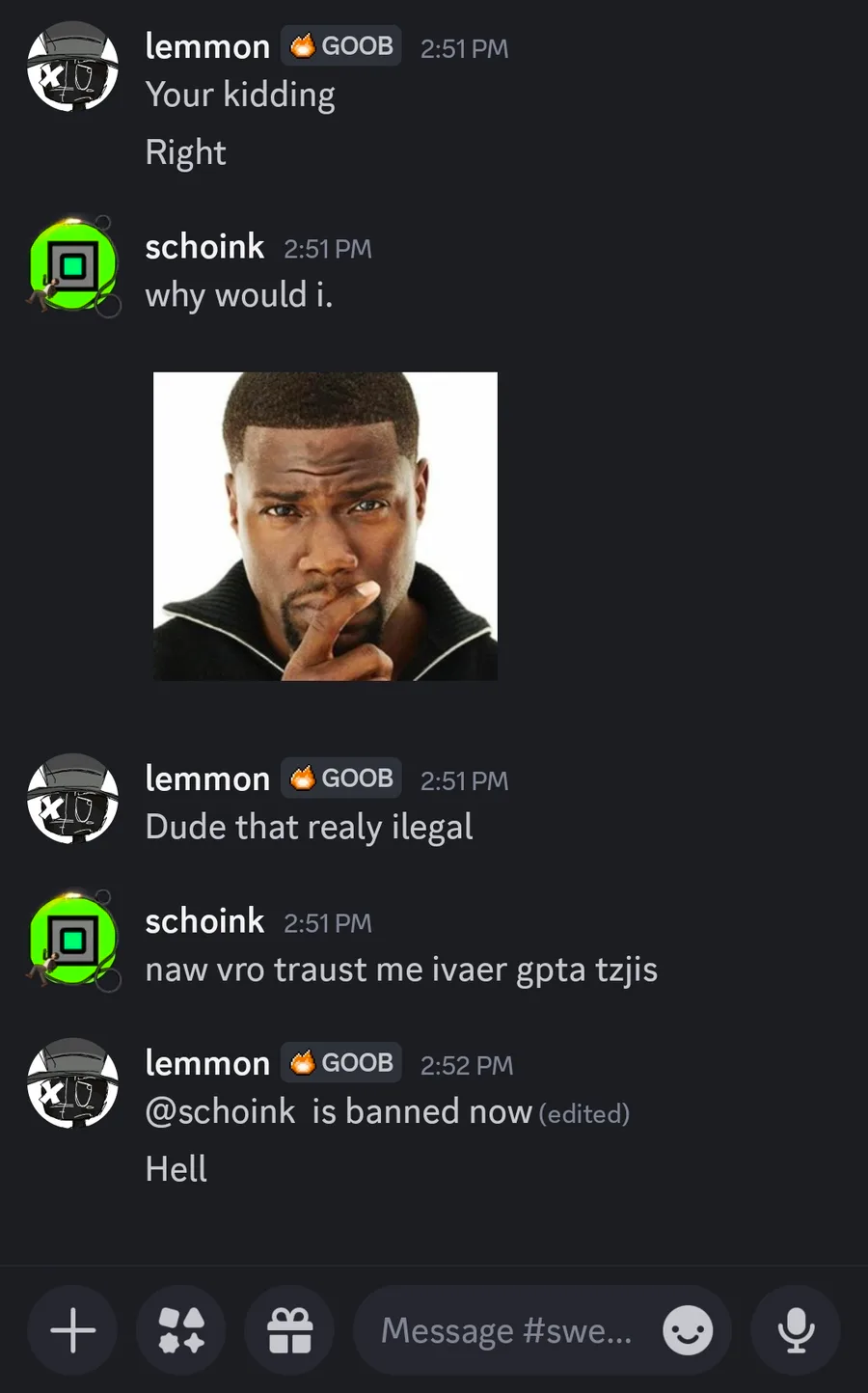Image resolution: width=868 pixels, height=1393 pixels.
Task: Open lemmon's avatar on the first message
Action: [72, 68]
